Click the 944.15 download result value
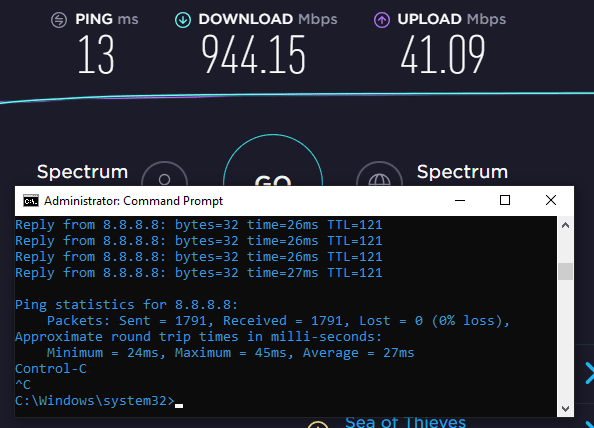The image size is (594, 428). click(253, 55)
